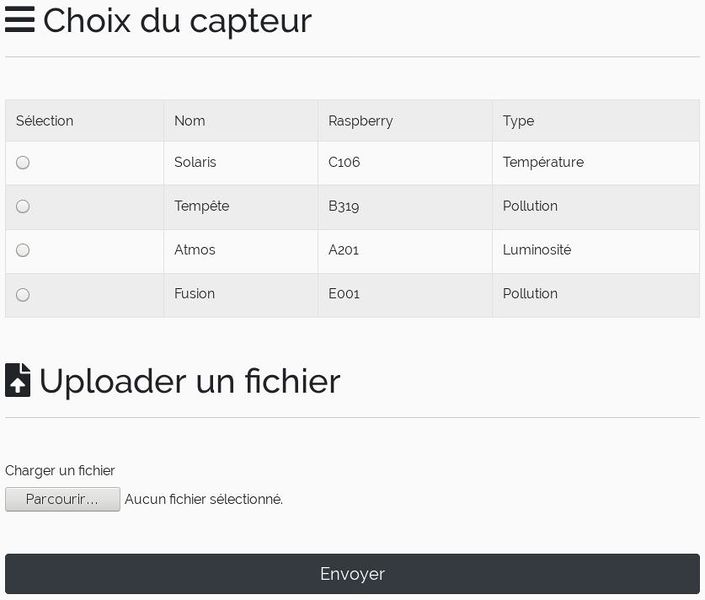Image resolution: width=705 pixels, height=600 pixels.
Task: Click the Sélection column header
Action: (45, 121)
